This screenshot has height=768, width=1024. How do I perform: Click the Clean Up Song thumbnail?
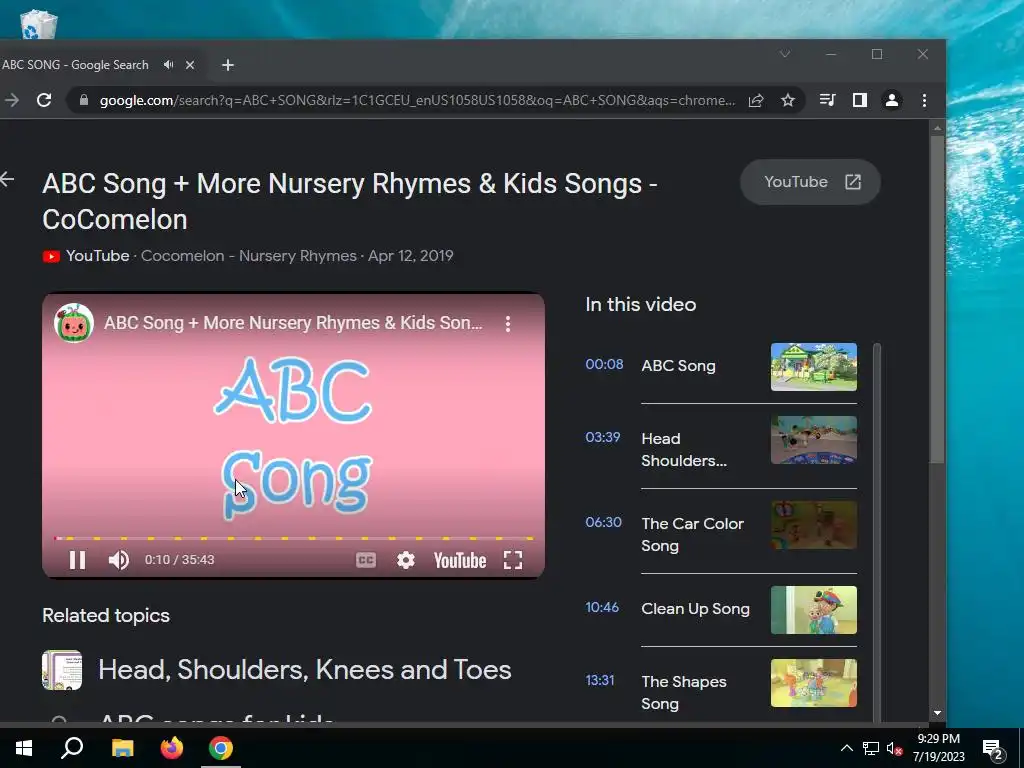(814, 610)
